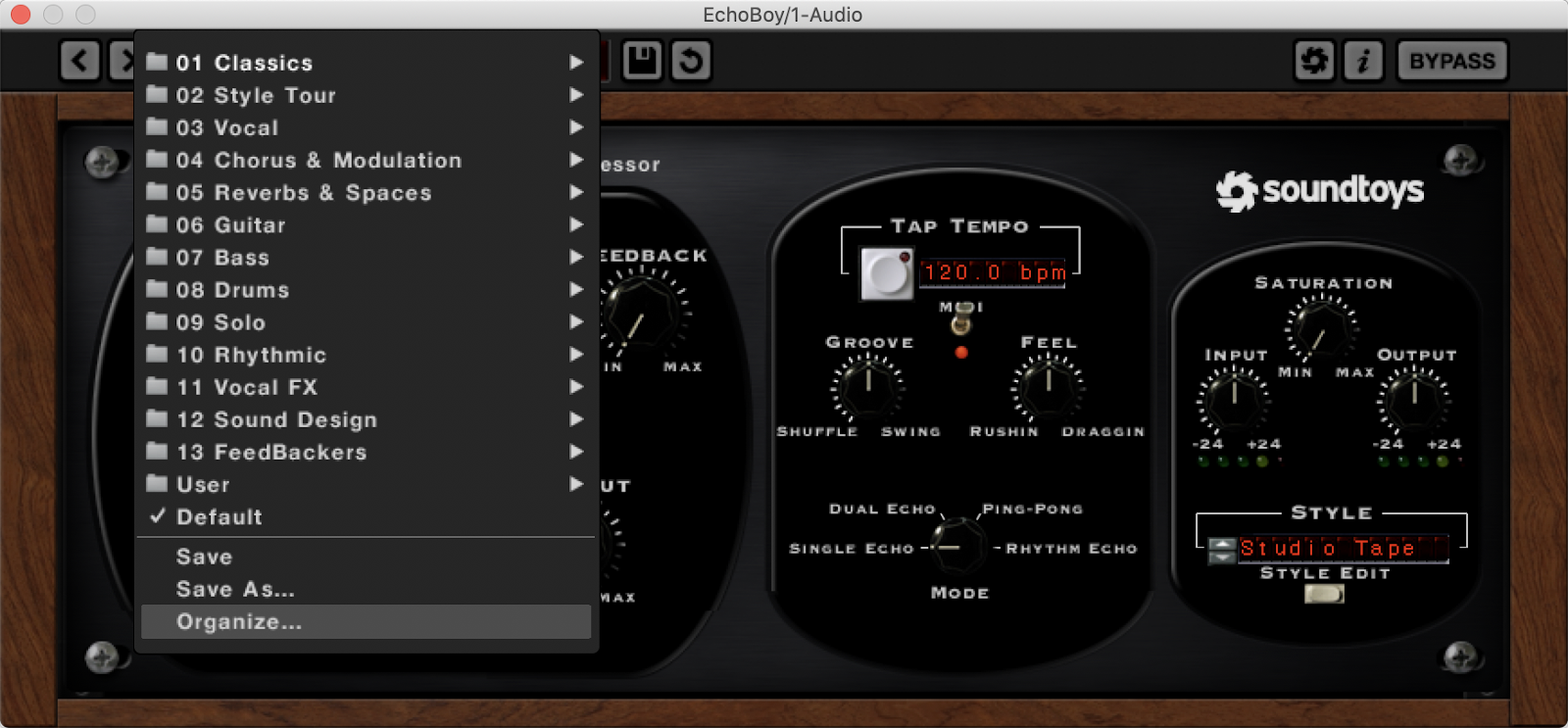Open the 04 Chorus & Modulation folder
The width and height of the screenshot is (1568, 728).
tap(367, 160)
